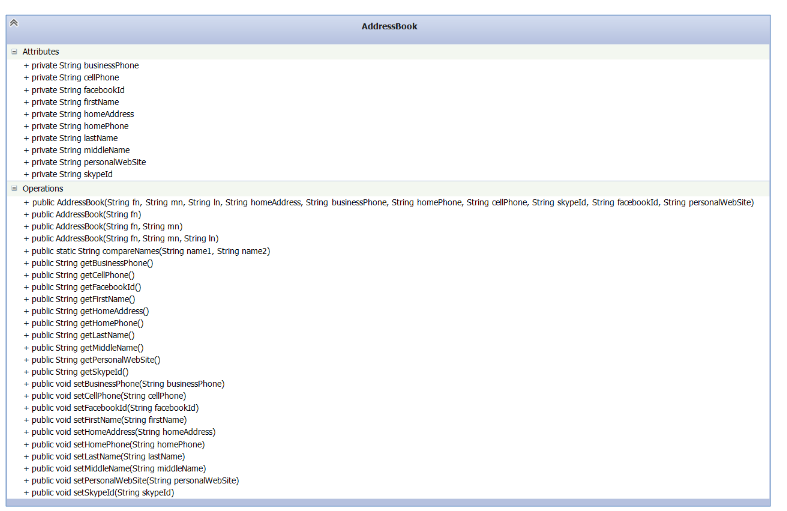The height and width of the screenshot is (511, 787).
Task: Select operation setSkypeId(String skypeId)
Action: (x=99, y=493)
